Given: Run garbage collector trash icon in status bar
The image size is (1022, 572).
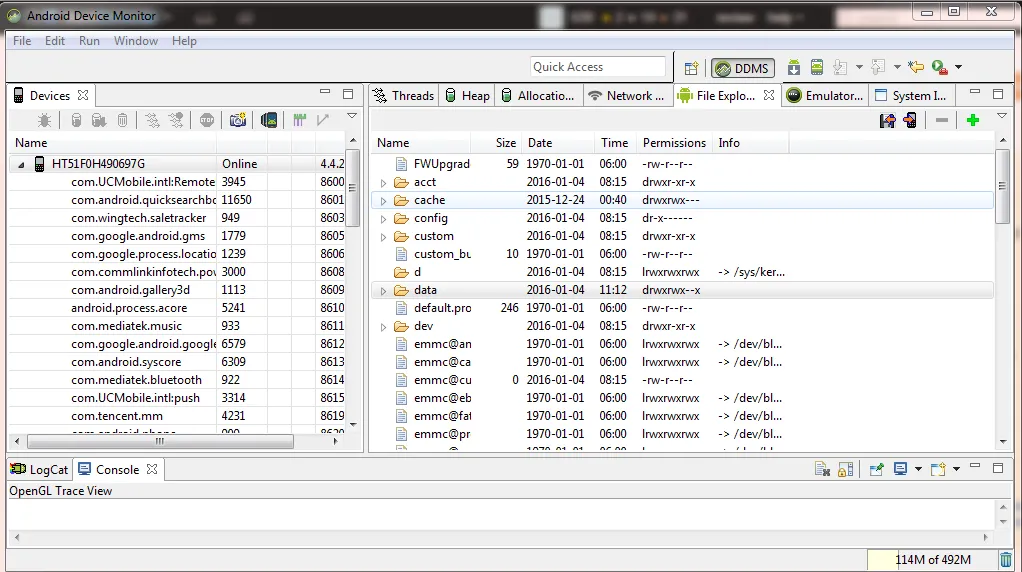Looking at the screenshot, I should point(1006,560).
